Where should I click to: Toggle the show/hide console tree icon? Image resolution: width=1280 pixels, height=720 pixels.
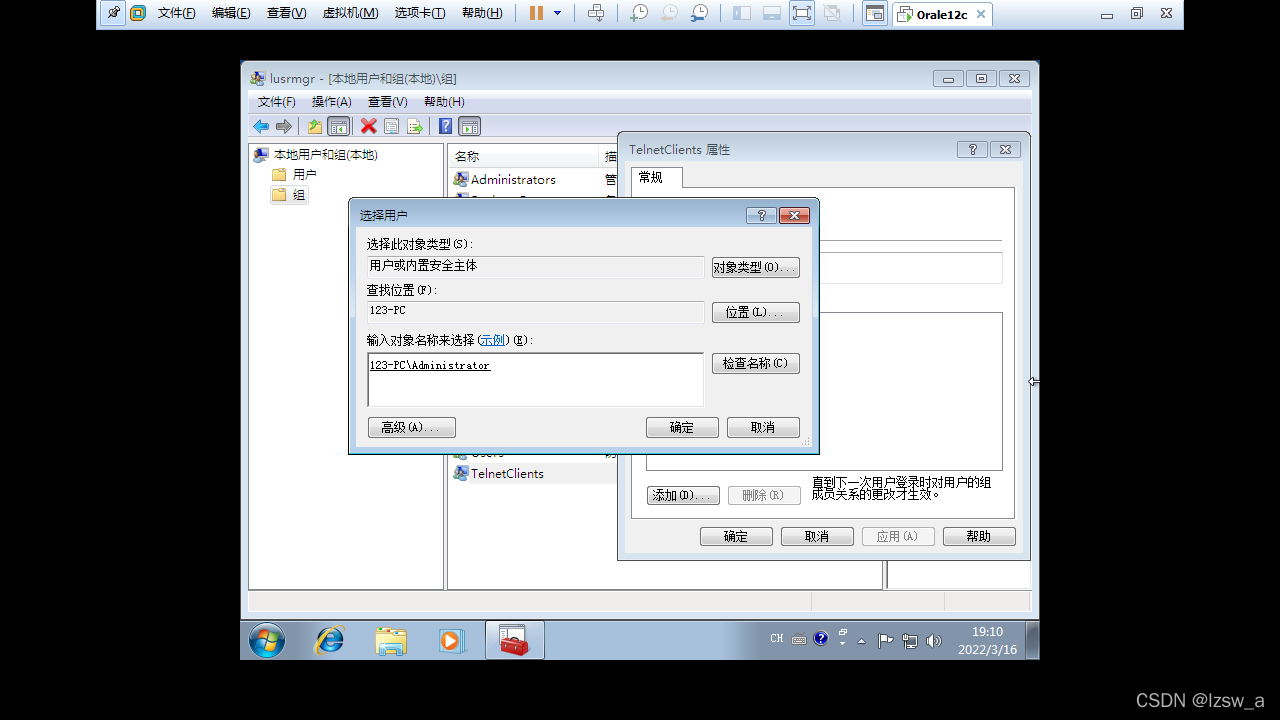(339, 126)
